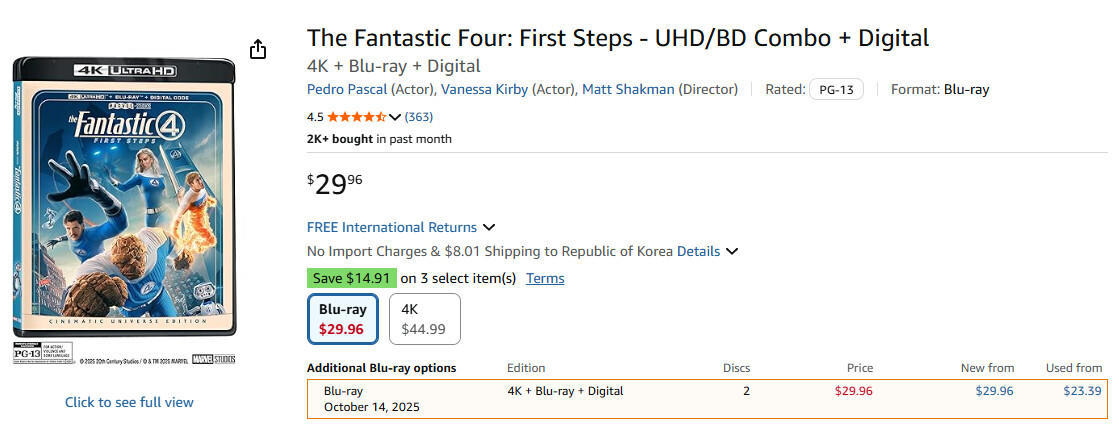Select the Blu-ray $29.96 format option

pyautogui.click(x=342, y=318)
